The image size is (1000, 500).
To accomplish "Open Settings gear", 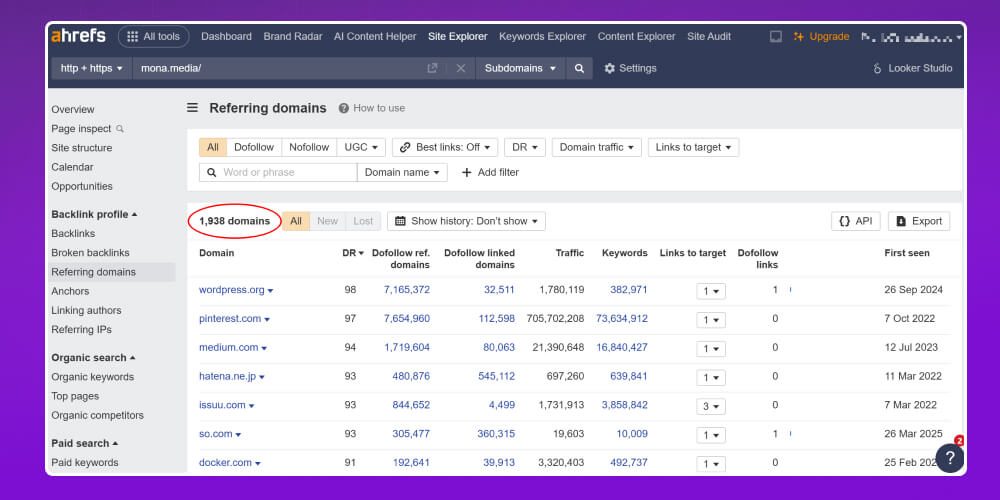I will click(x=630, y=68).
